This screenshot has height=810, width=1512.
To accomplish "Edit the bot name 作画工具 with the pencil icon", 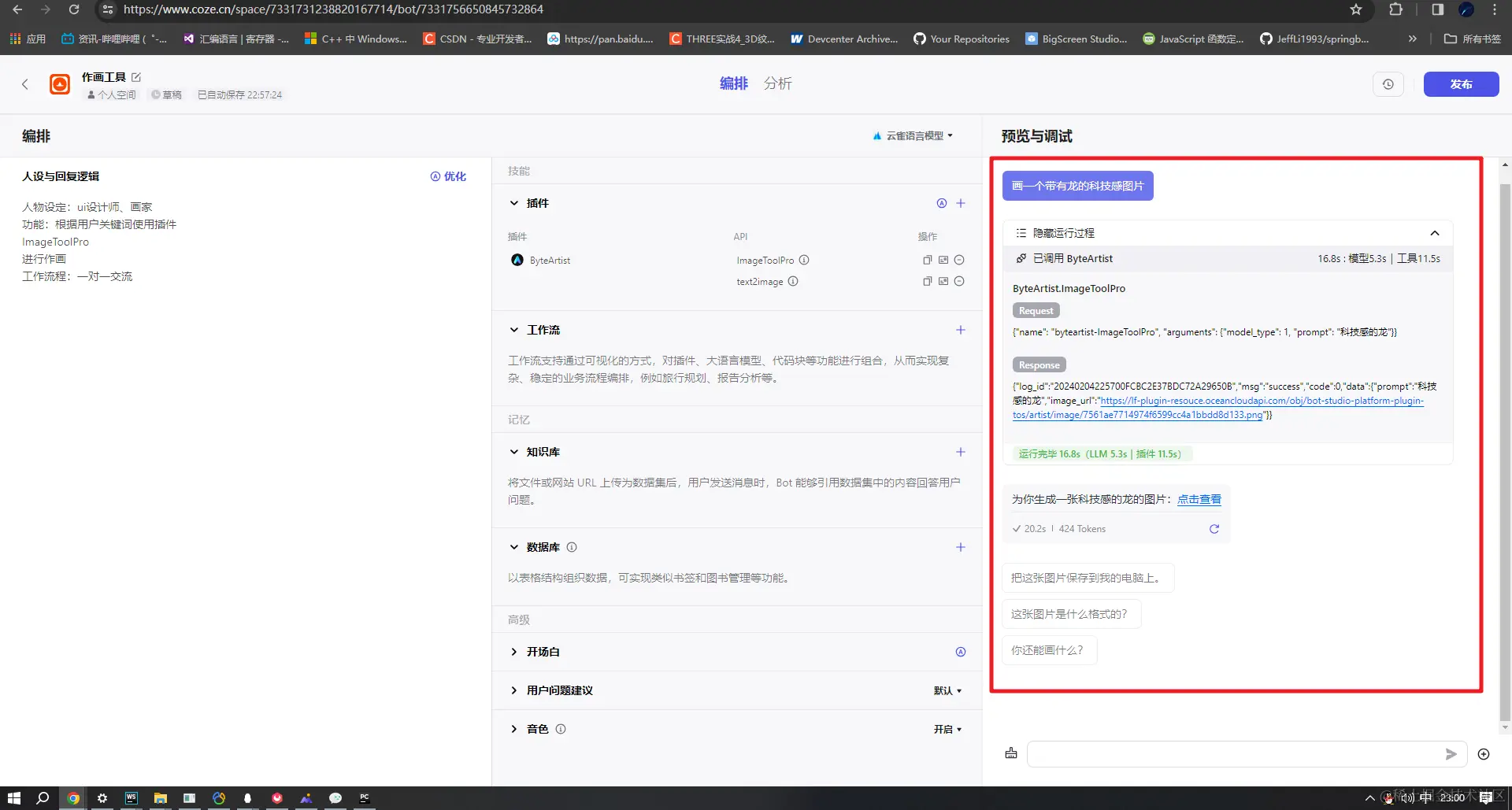I will [x=136, y=77].
